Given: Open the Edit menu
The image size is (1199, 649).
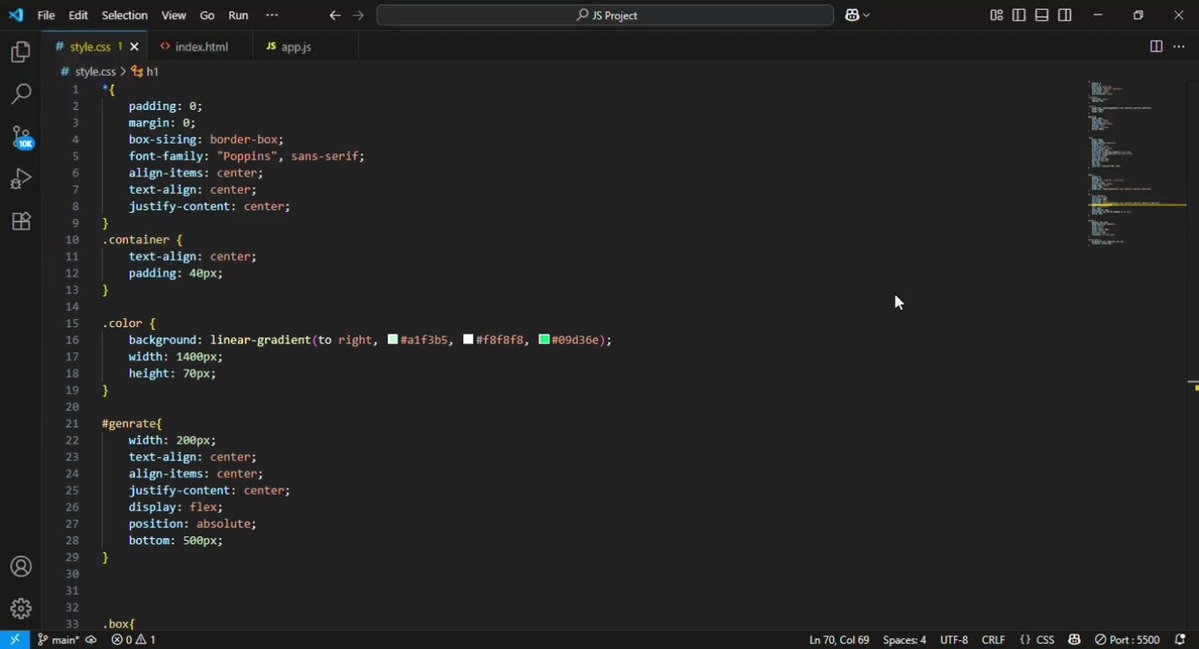Looking at the screenshot, I should click(x=78, y=15).
